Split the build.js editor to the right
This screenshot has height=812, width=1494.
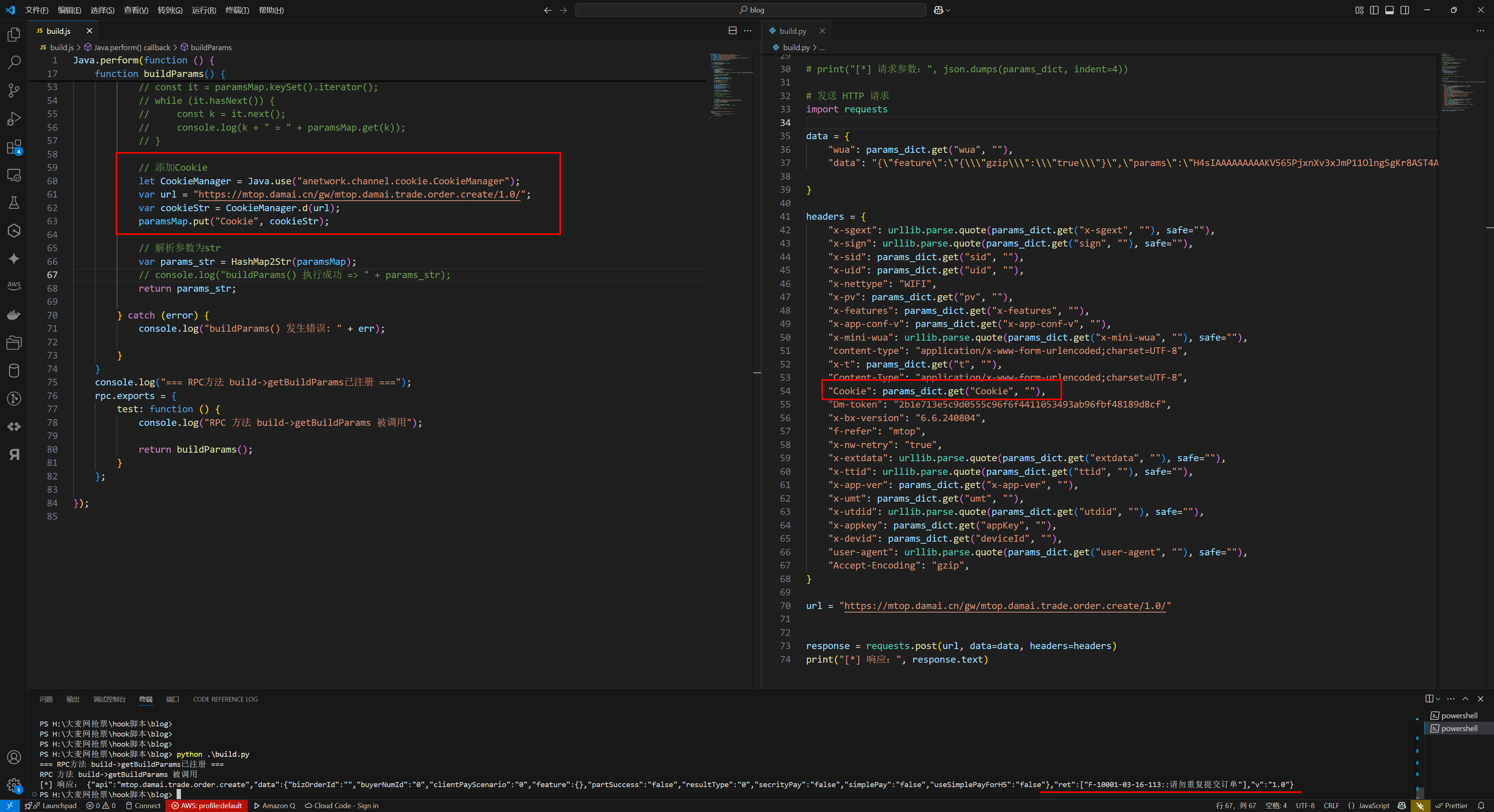click(733, 31)
